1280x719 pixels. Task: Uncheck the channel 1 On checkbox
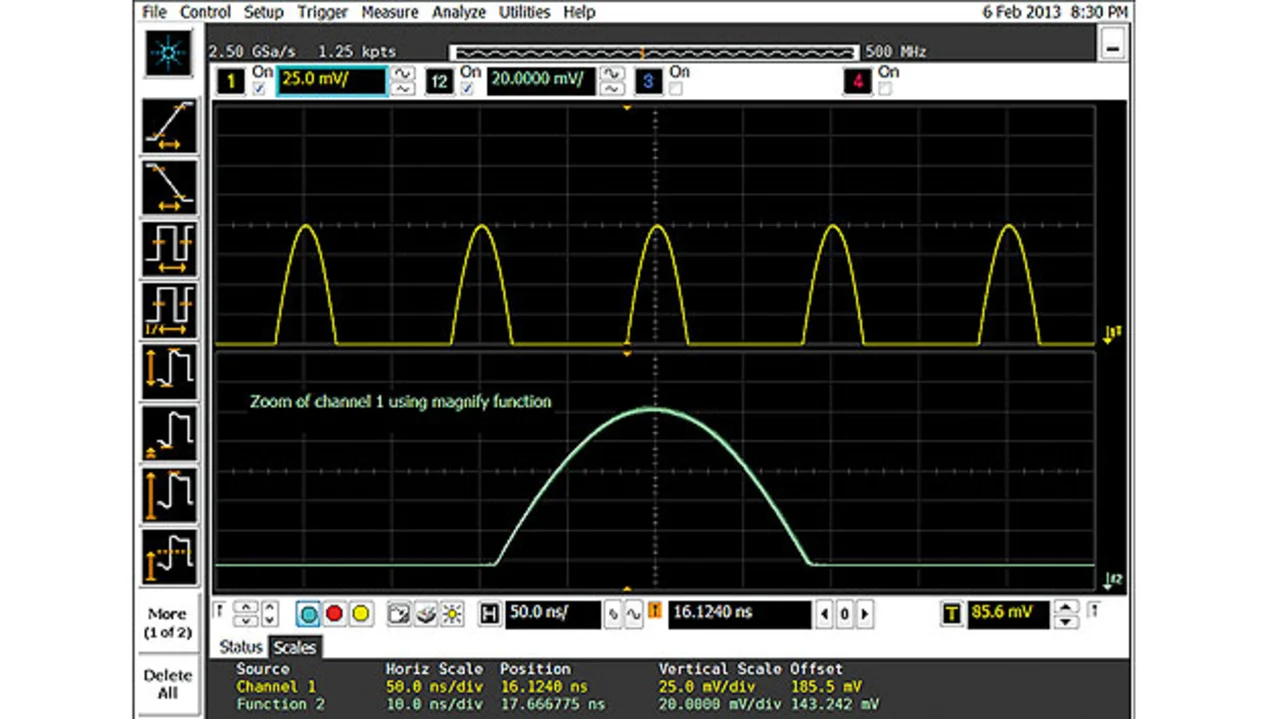coord(261,89)
